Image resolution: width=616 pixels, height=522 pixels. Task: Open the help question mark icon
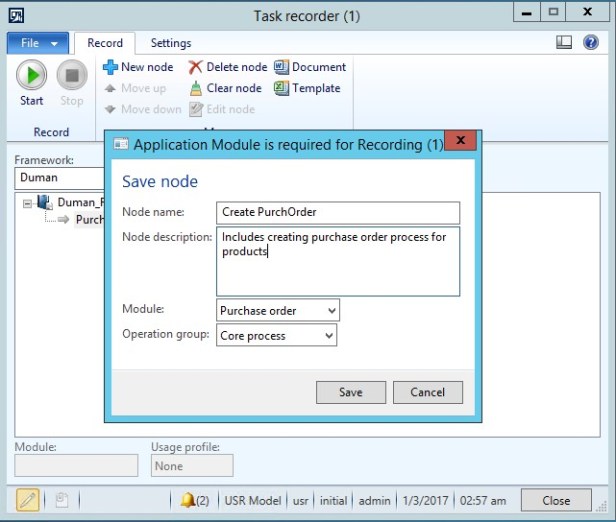(x=592, y=43)
